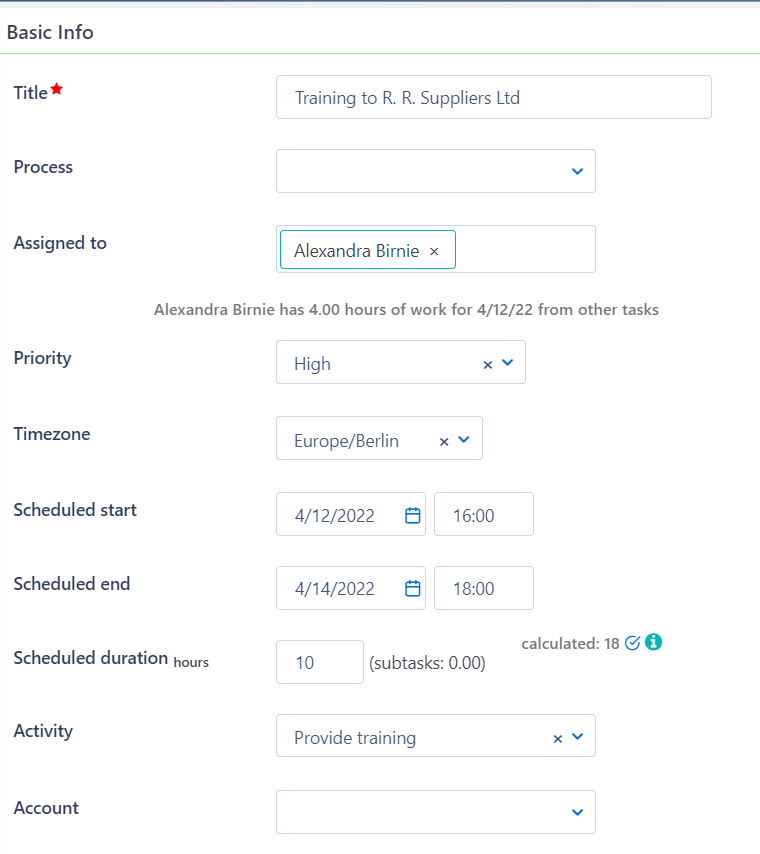Image resolution: width=760 pixels, height=854 pixels.
Task: Remove Alexandra Birnie from Assigned to
Action: (434, 249)
